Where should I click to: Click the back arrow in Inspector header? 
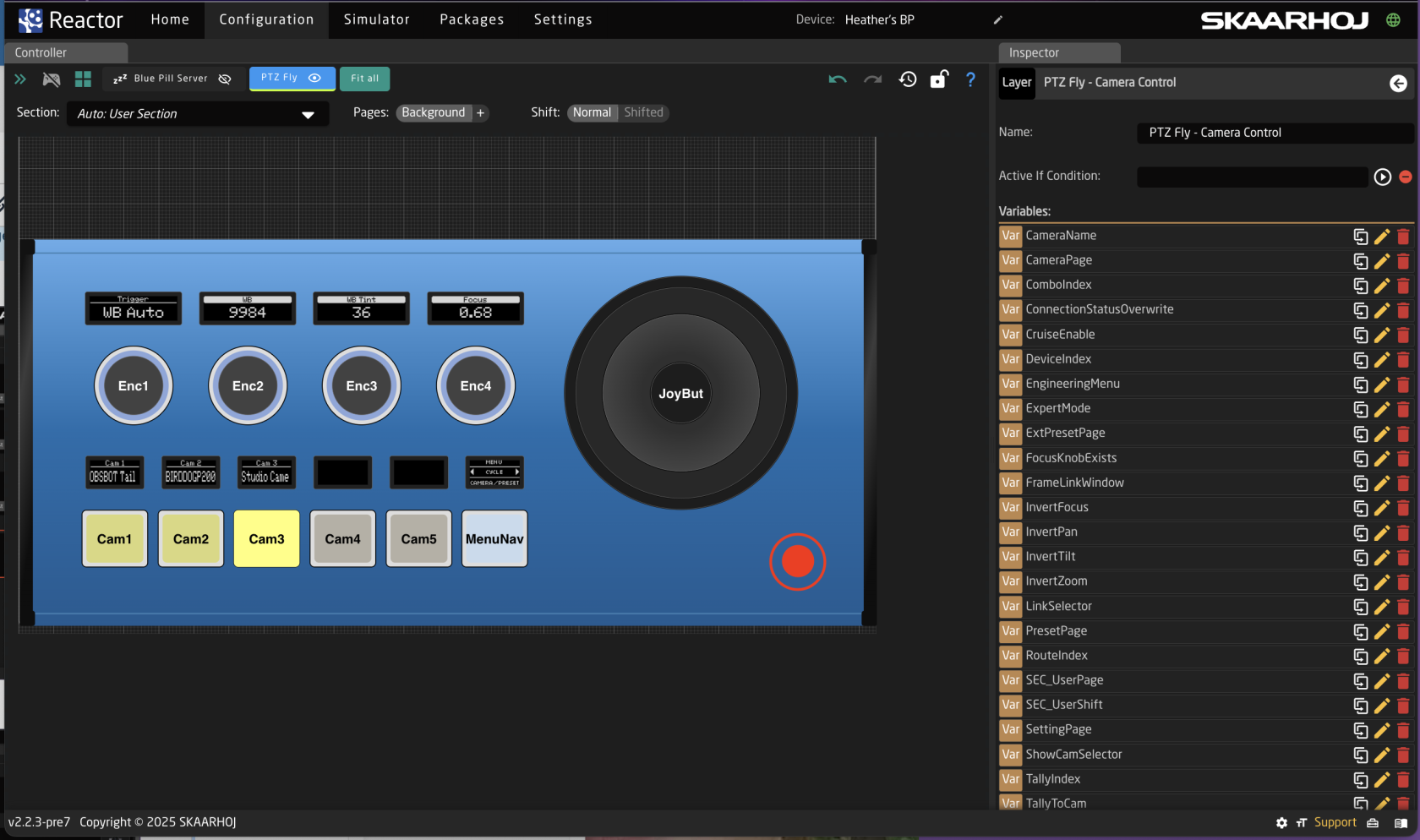pyautogui.click(x=1398, y=83)
